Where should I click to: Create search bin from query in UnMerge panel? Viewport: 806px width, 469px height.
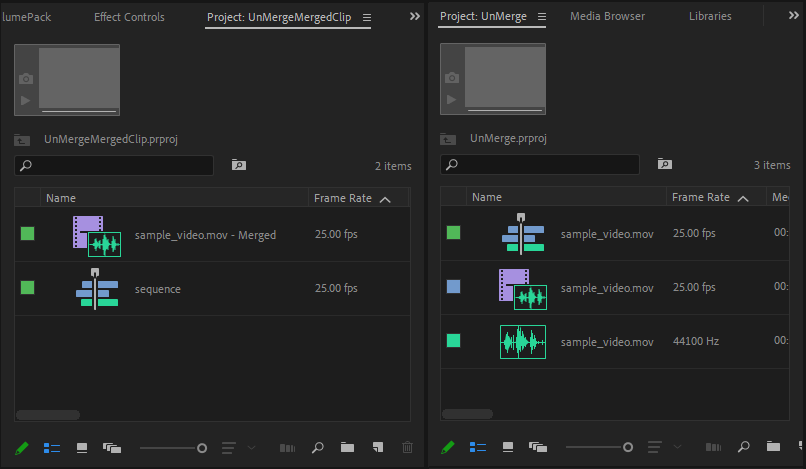tap(665, 164)
